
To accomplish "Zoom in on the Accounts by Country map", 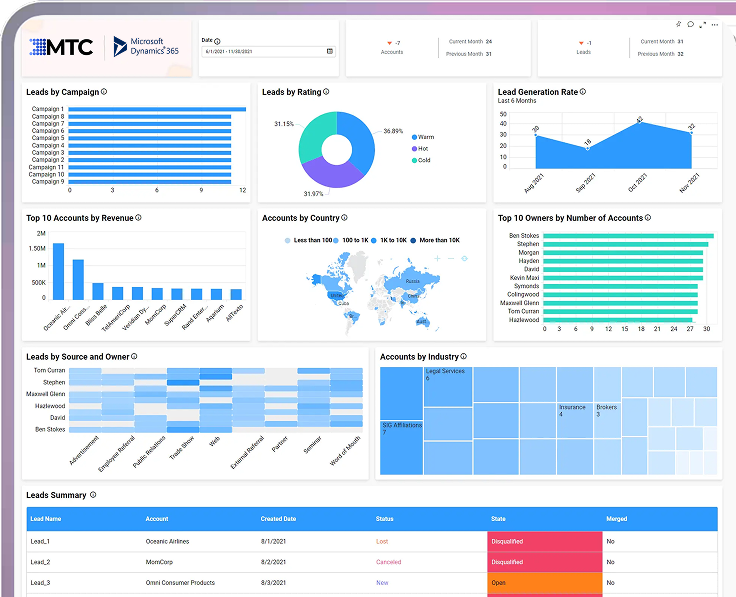I will [x=437, y=258].
